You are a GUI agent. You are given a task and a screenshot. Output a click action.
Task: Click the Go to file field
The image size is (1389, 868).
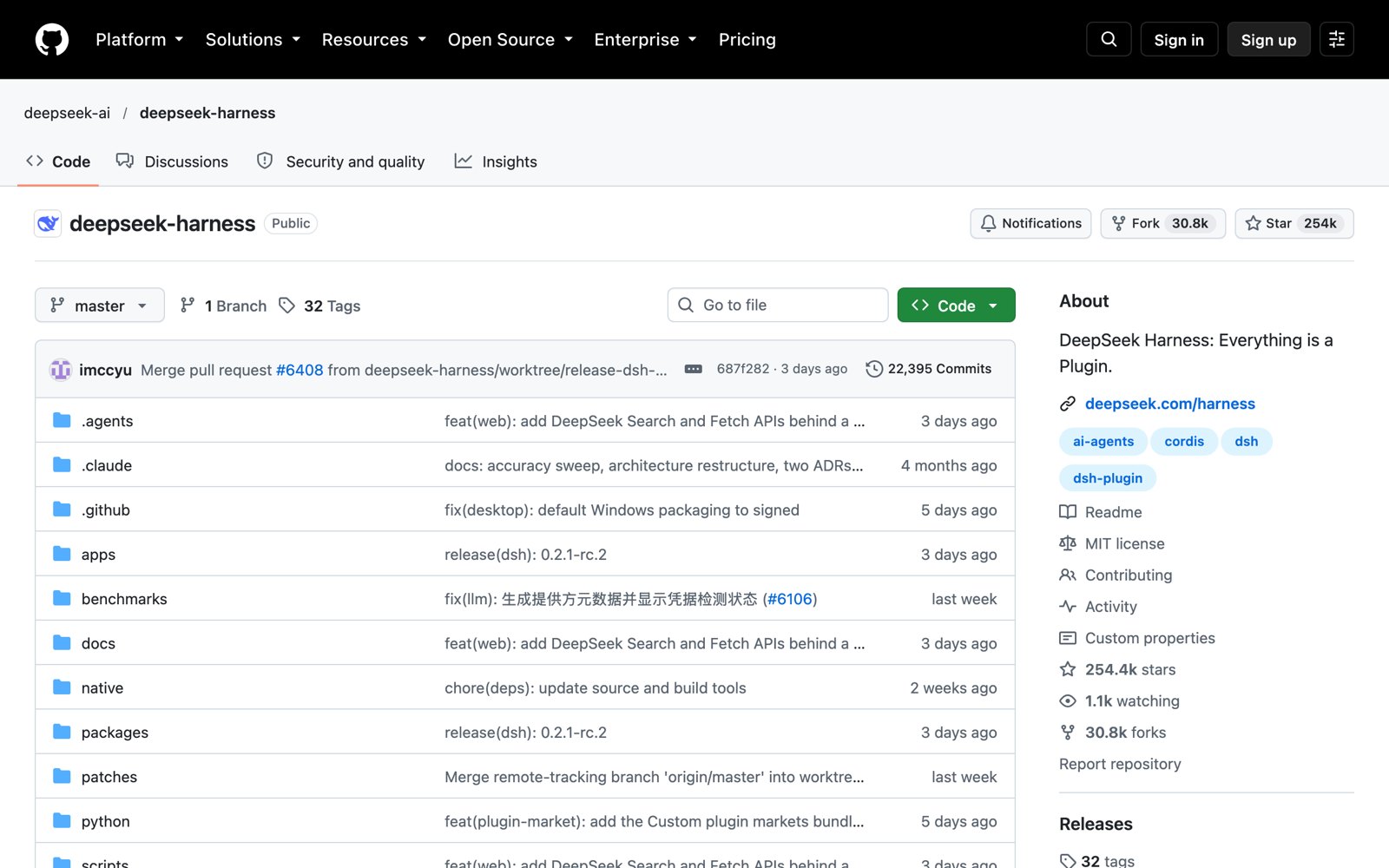tap(778, 306)
